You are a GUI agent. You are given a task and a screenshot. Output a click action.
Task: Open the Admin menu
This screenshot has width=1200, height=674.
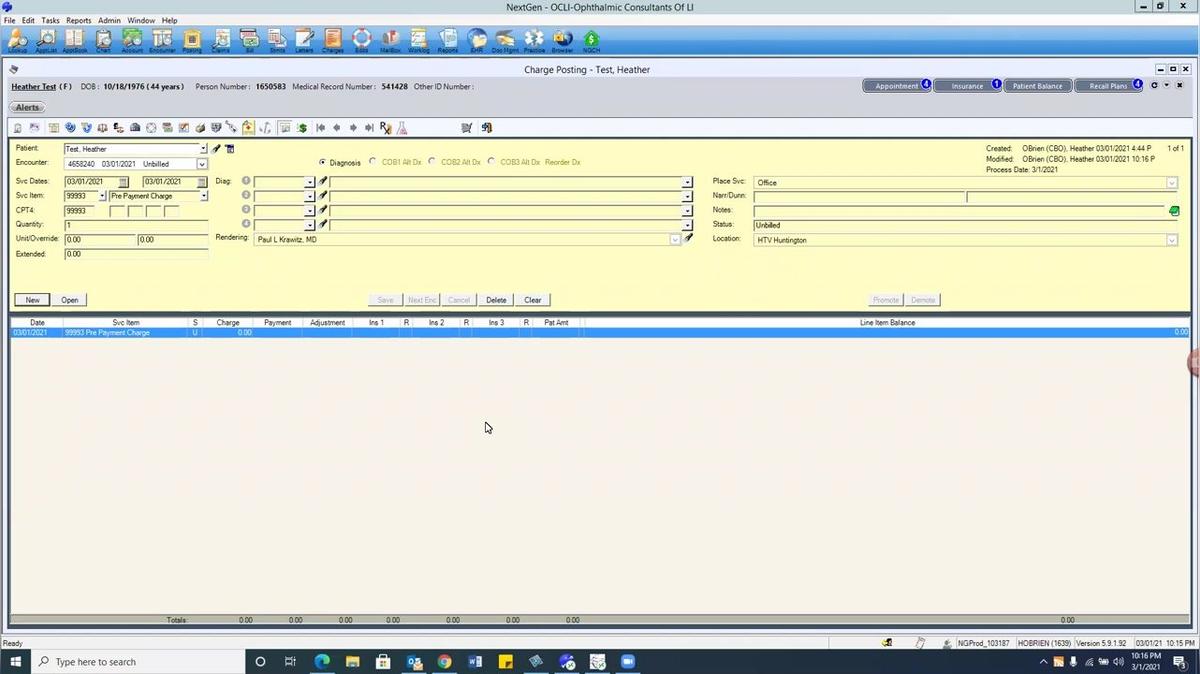tap(109, 19)
